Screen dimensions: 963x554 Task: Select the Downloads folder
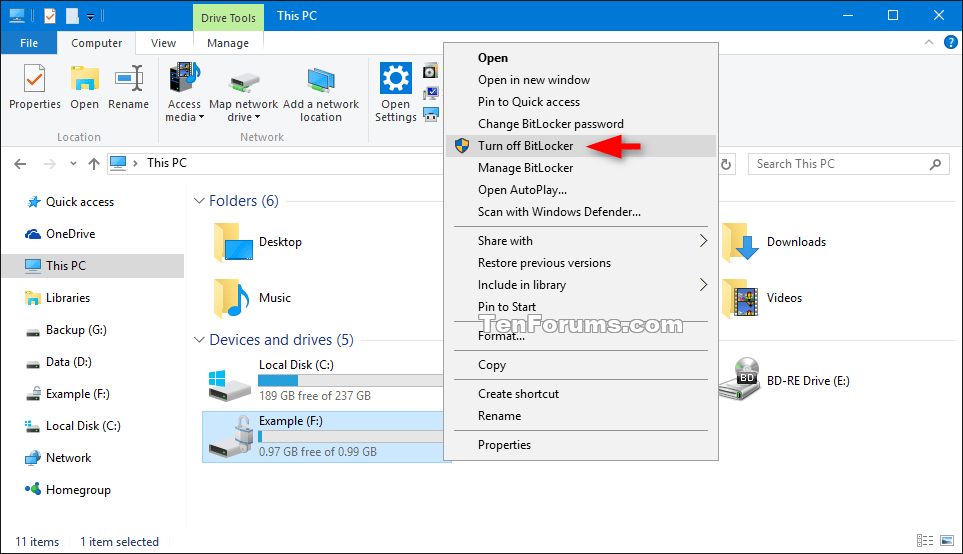point(774,242)
